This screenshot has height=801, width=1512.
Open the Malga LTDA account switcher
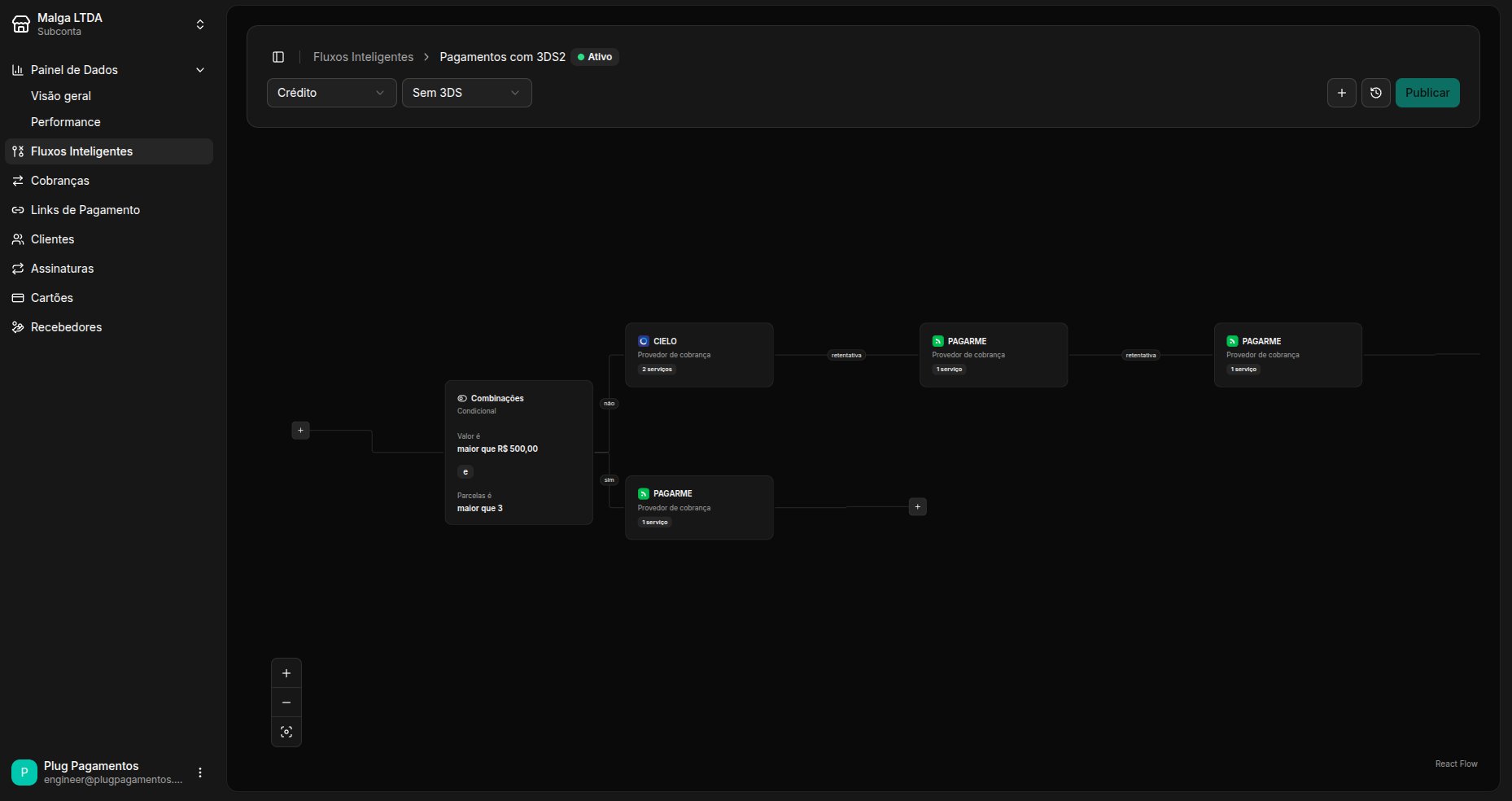pyautogui.click(x=109, y=24)
